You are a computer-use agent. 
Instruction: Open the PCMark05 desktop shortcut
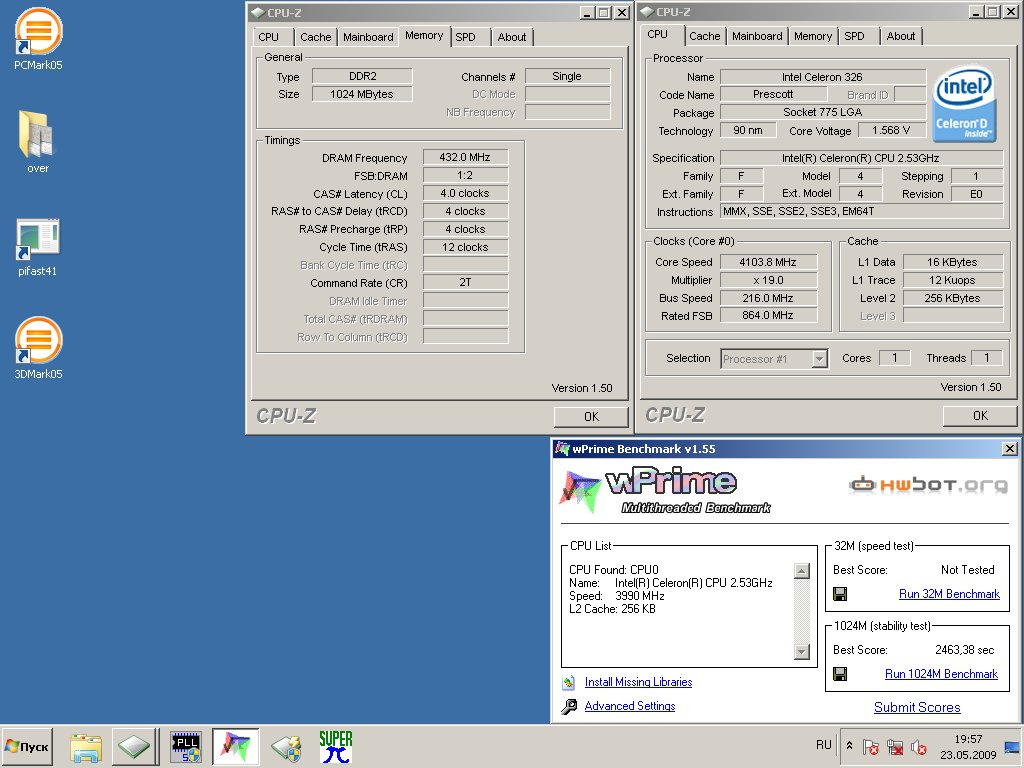[38, 38]
